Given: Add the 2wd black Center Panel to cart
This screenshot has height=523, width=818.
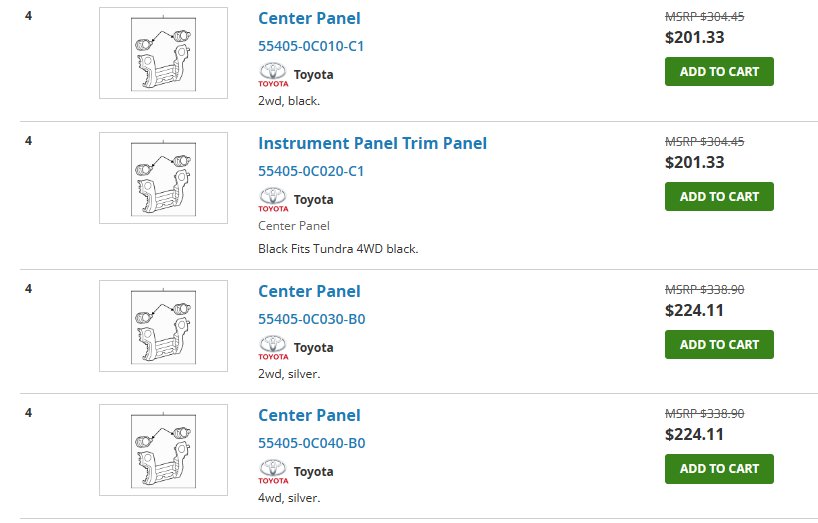Looking at the screenshot, I should tap(719, 71).
